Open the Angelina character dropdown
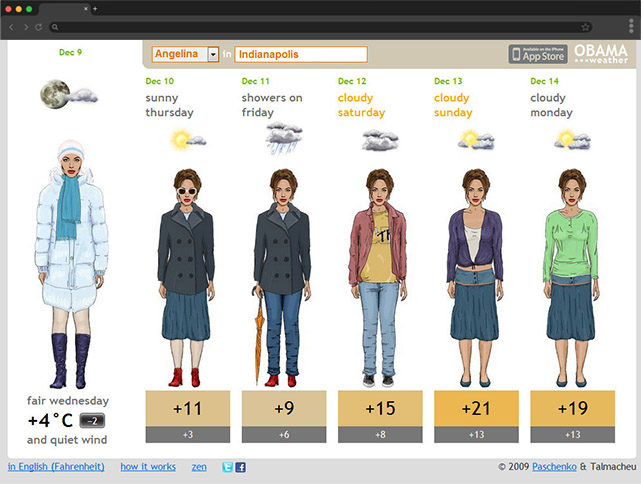The width and height of the screenshot is (643, 484). pos(213,55)
